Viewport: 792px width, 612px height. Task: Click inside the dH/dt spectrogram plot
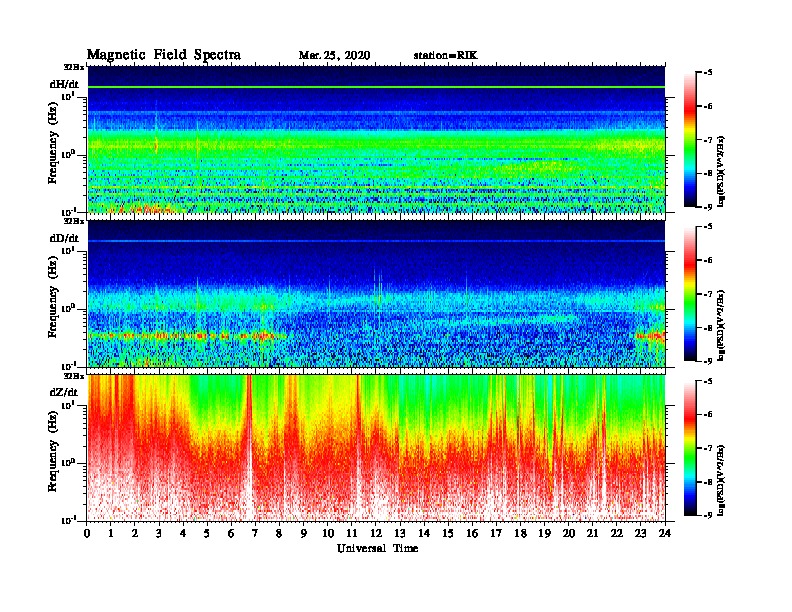click(376, 139)
